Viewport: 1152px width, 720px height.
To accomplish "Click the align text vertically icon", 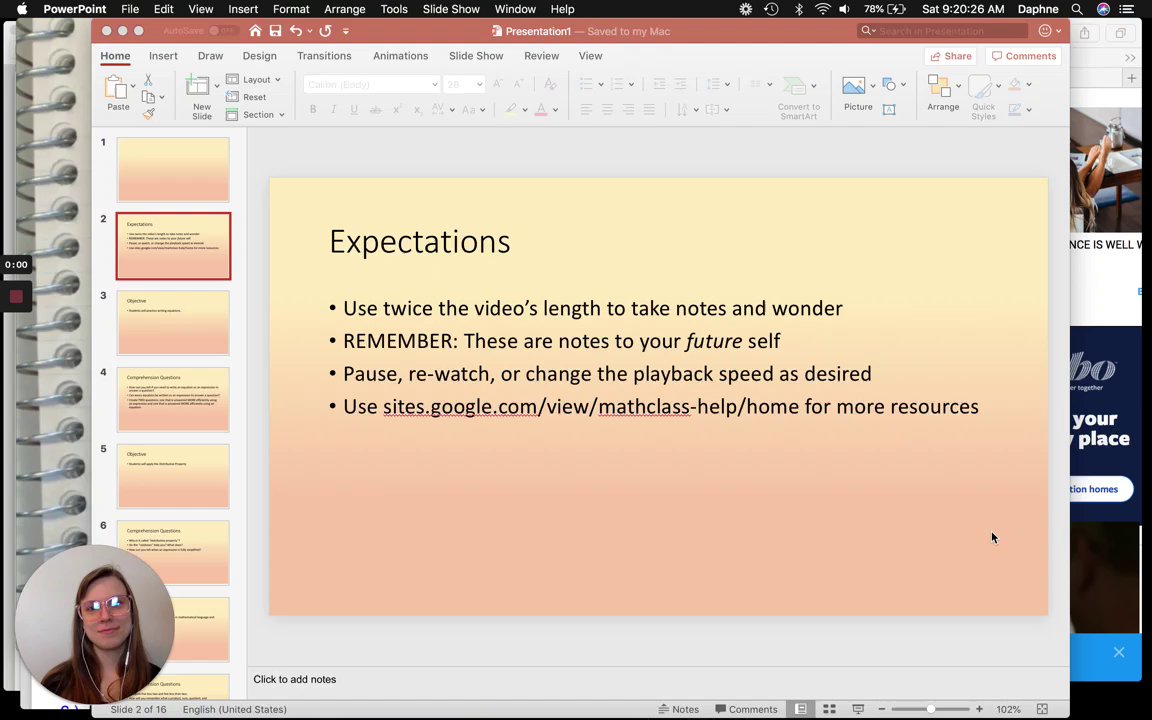I will (x=713, y=109).
